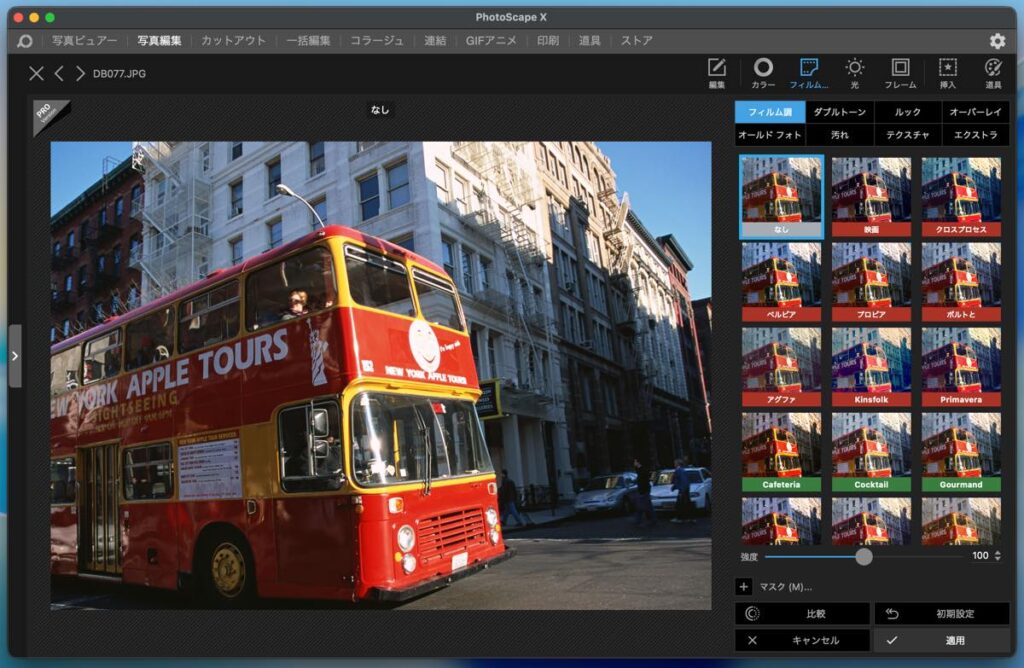Go to next photo arrow

[80, 74]
